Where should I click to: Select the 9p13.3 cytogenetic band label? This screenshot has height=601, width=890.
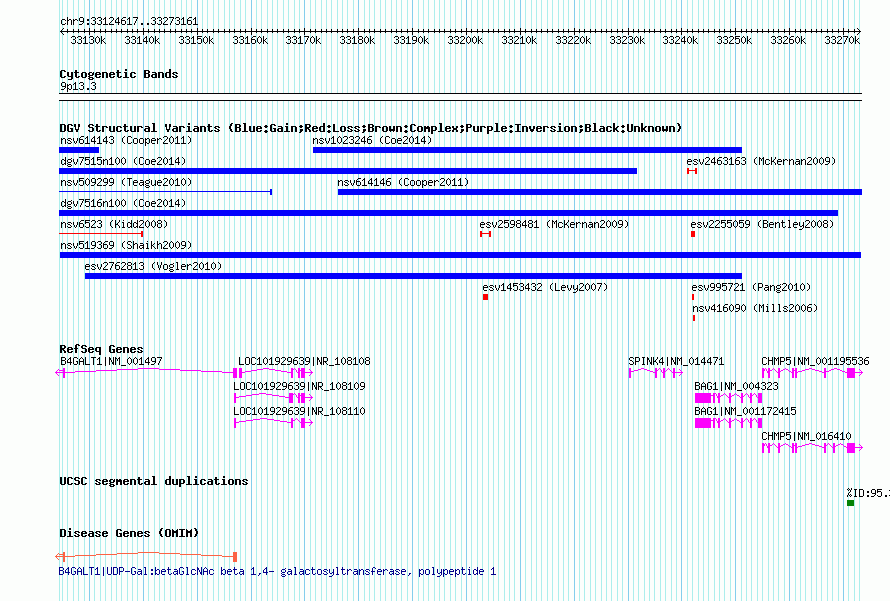click(78, 86)
